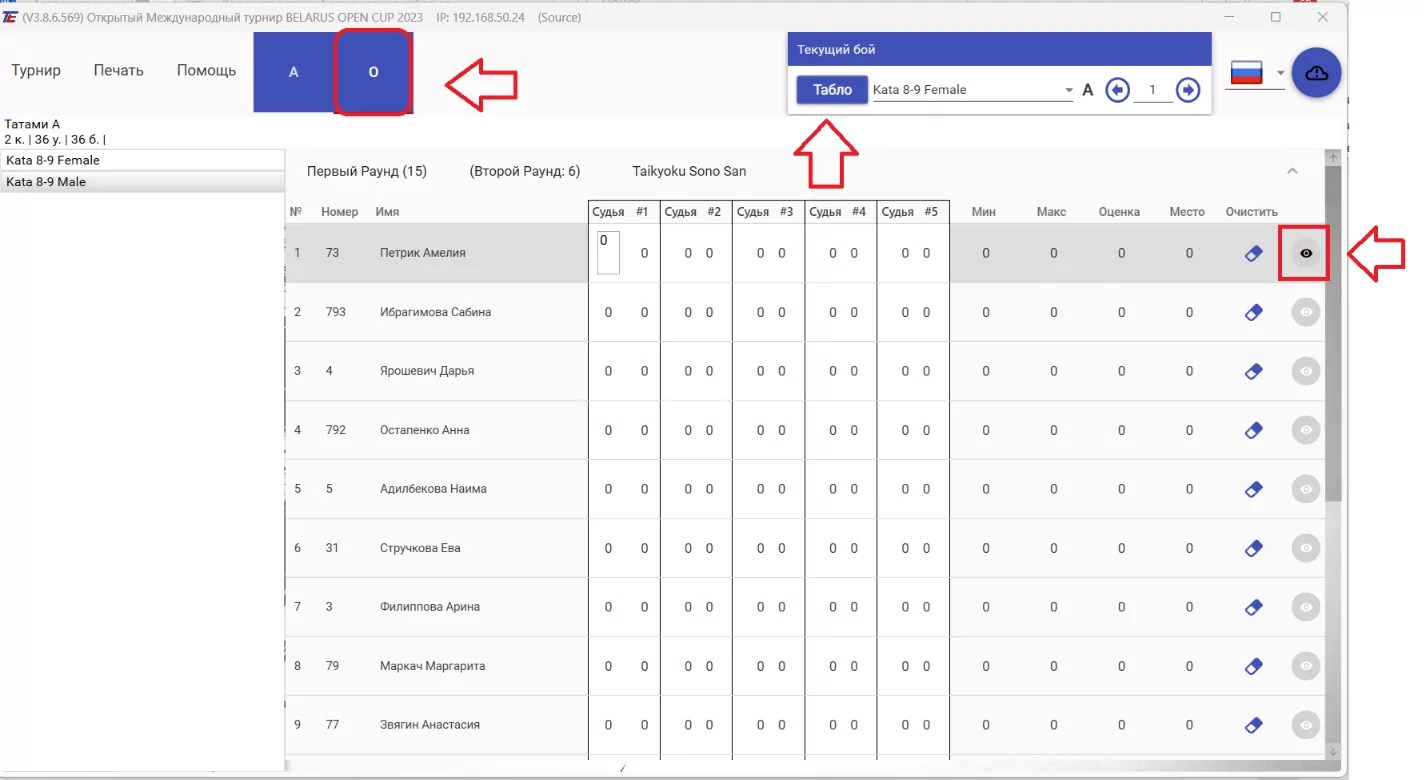This screenshot has height=780, width=1426.
Task: Click the cloud upload button
Action: (1316, 73)
